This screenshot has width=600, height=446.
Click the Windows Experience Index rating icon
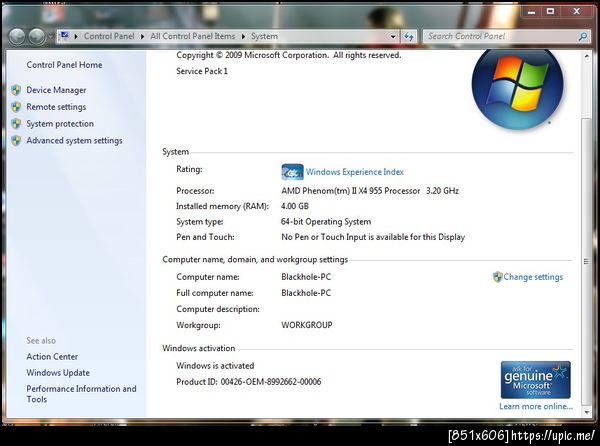(x=292, y=172)
